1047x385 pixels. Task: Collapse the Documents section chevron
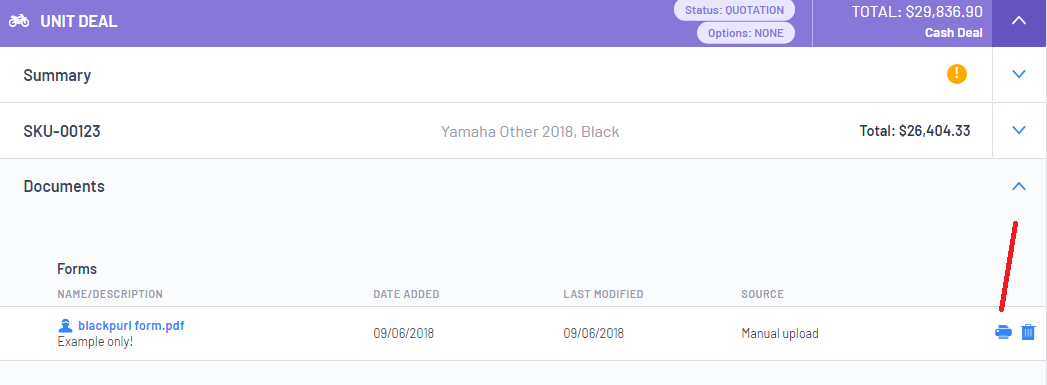pyautogui.click(x=1019, y=186)
